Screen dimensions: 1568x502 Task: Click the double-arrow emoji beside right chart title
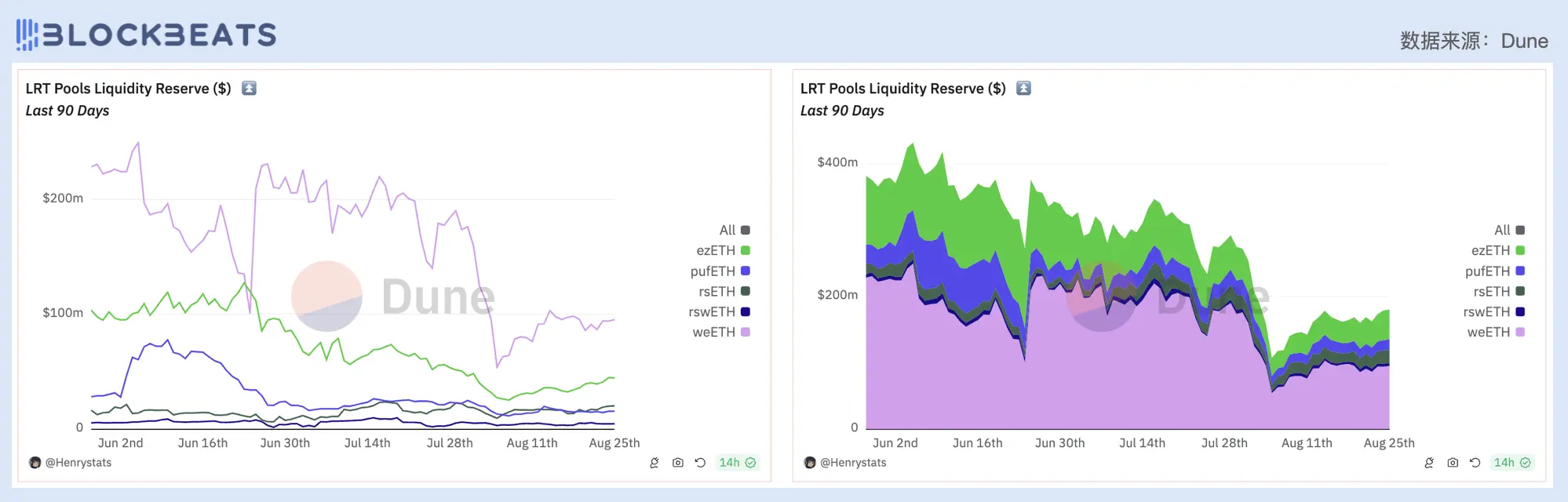[x=1023, y=88]
